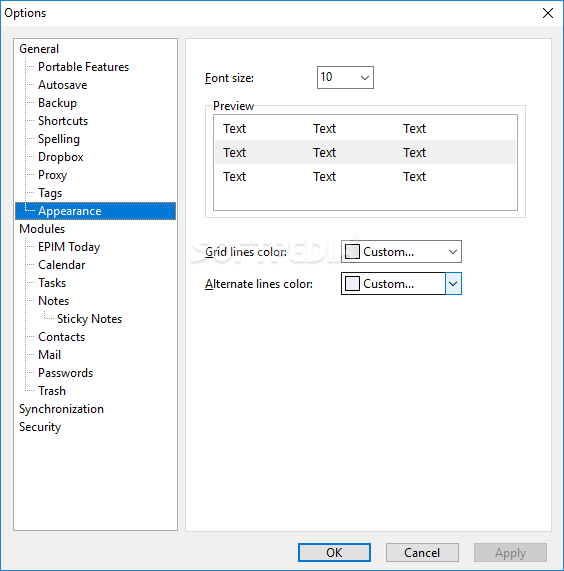Viewport: 564px width, 571px height.
Task: Go to Autosave options
Action: (x=63, y=85)
